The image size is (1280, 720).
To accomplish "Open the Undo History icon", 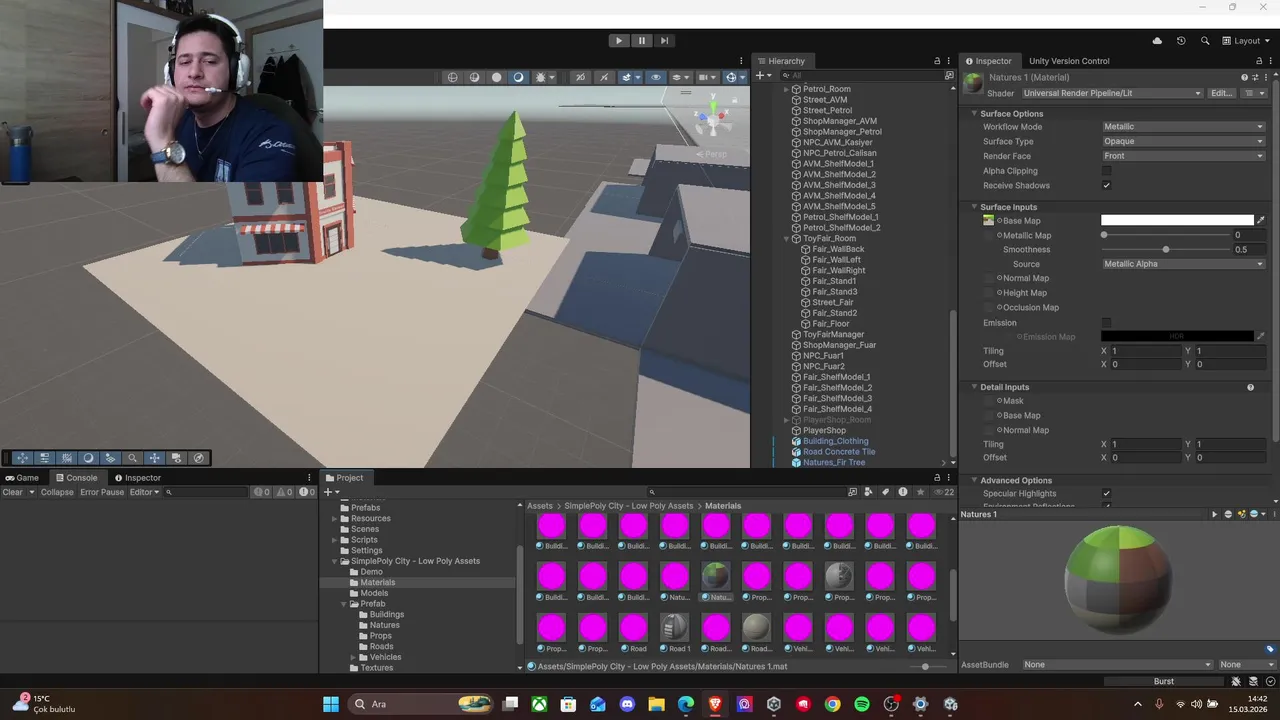I will (x=1181, y=41).
